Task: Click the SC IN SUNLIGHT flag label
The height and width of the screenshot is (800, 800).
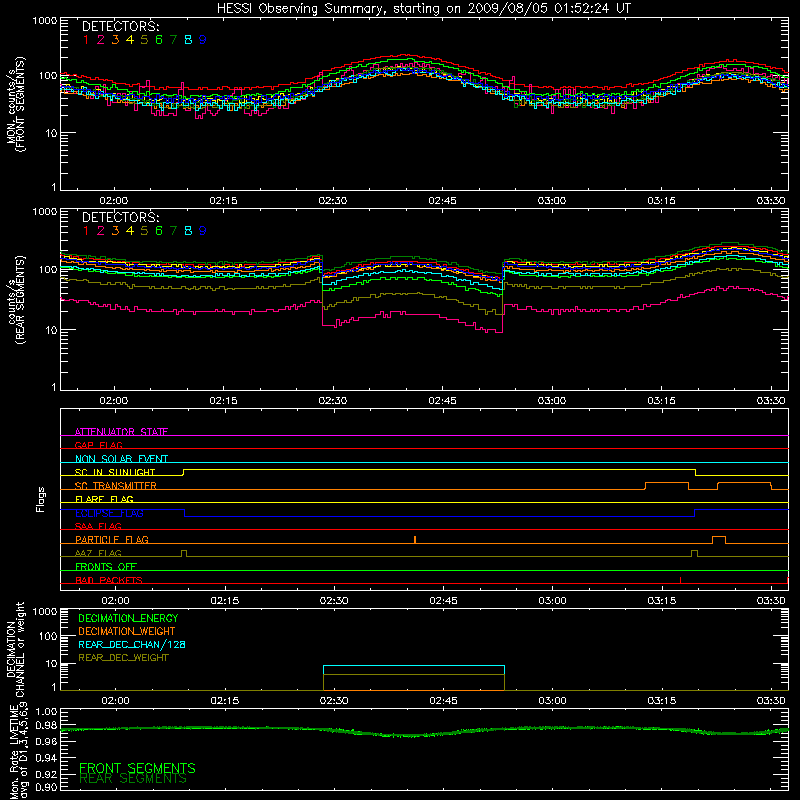Action: click(115, 472)
